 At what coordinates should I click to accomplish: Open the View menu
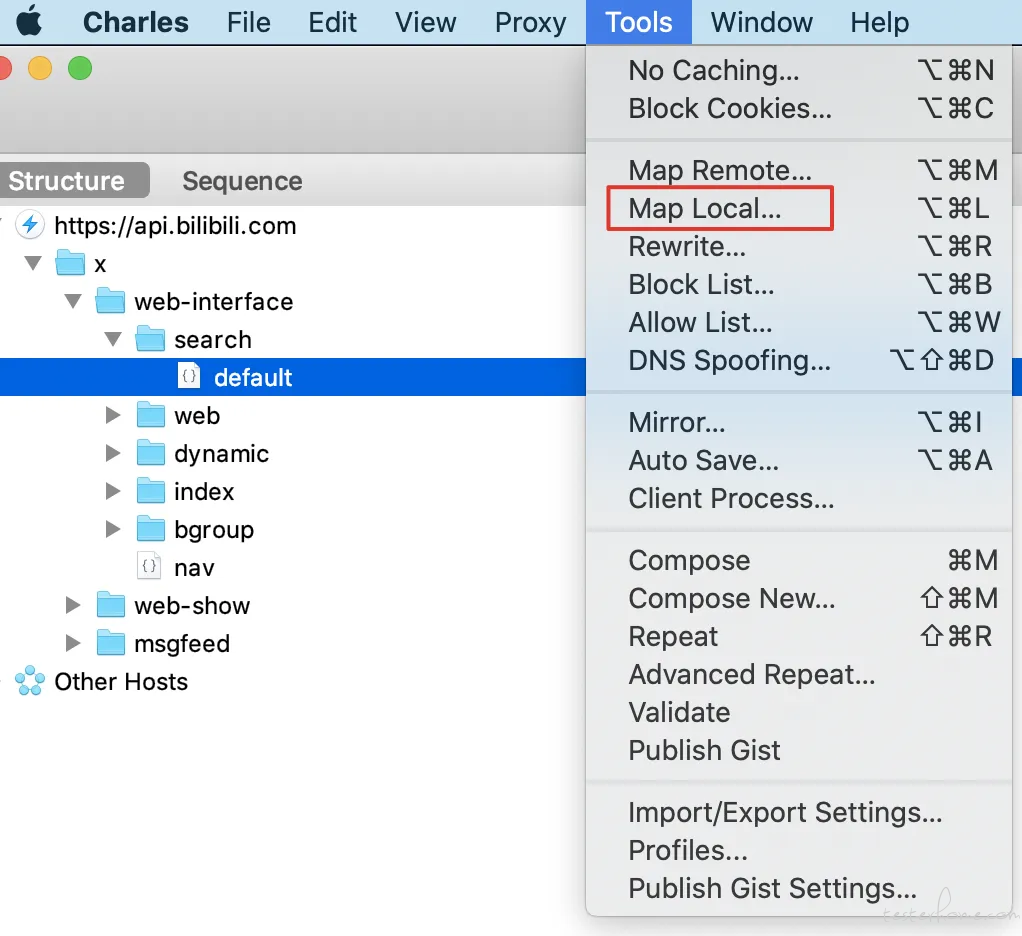coord(425,22)
